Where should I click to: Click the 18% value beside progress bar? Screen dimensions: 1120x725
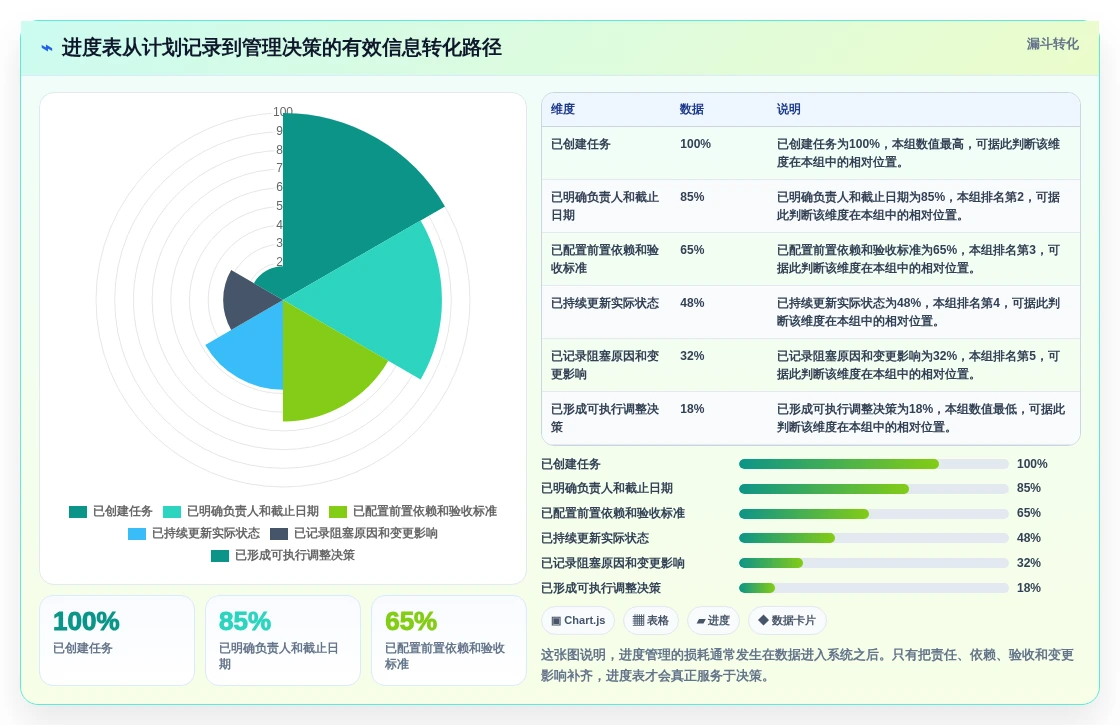point(1029,588)
